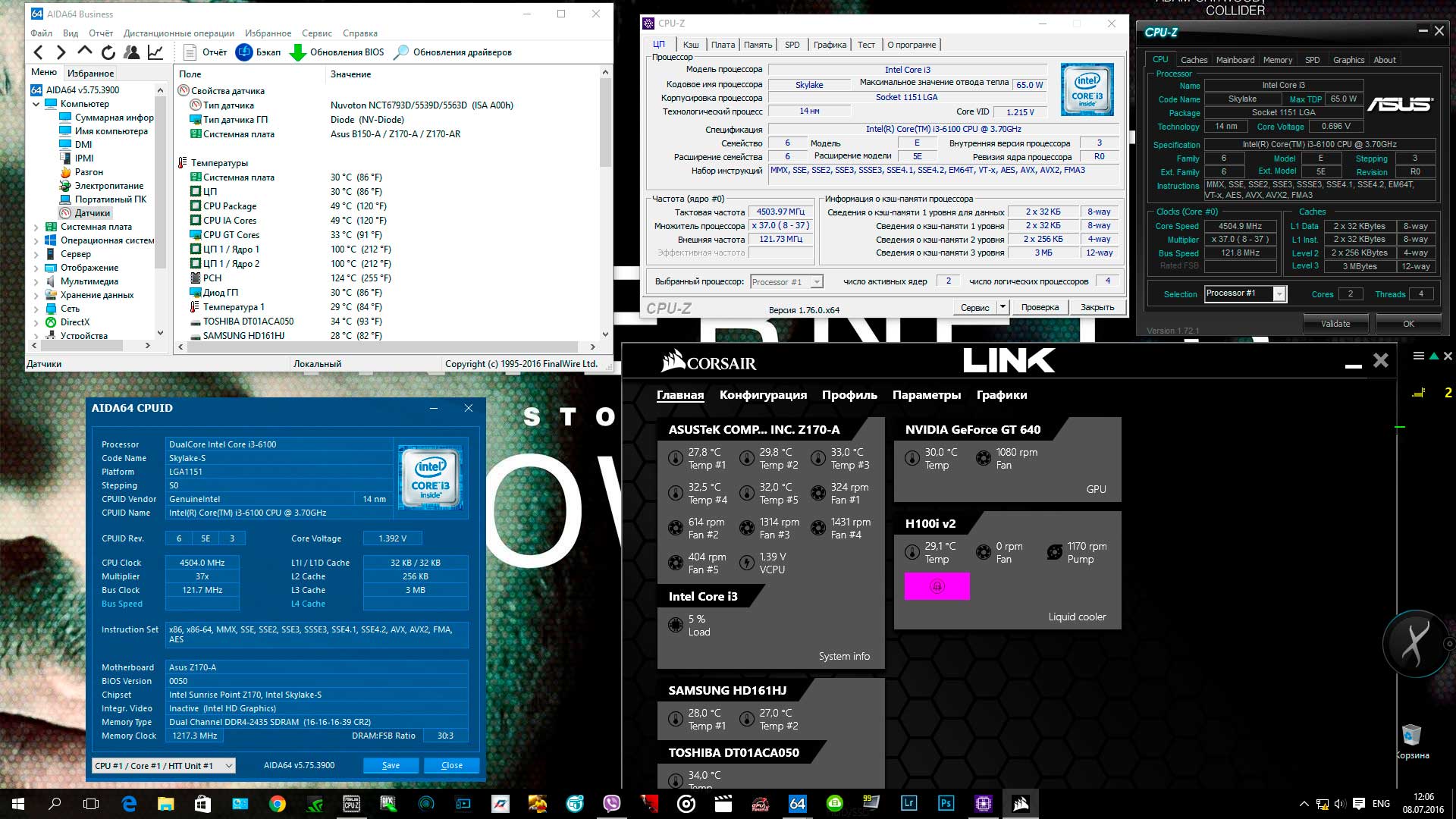
Task: Click the remote users icon in AIDA64 toolbar
Action: coord(131,52)
